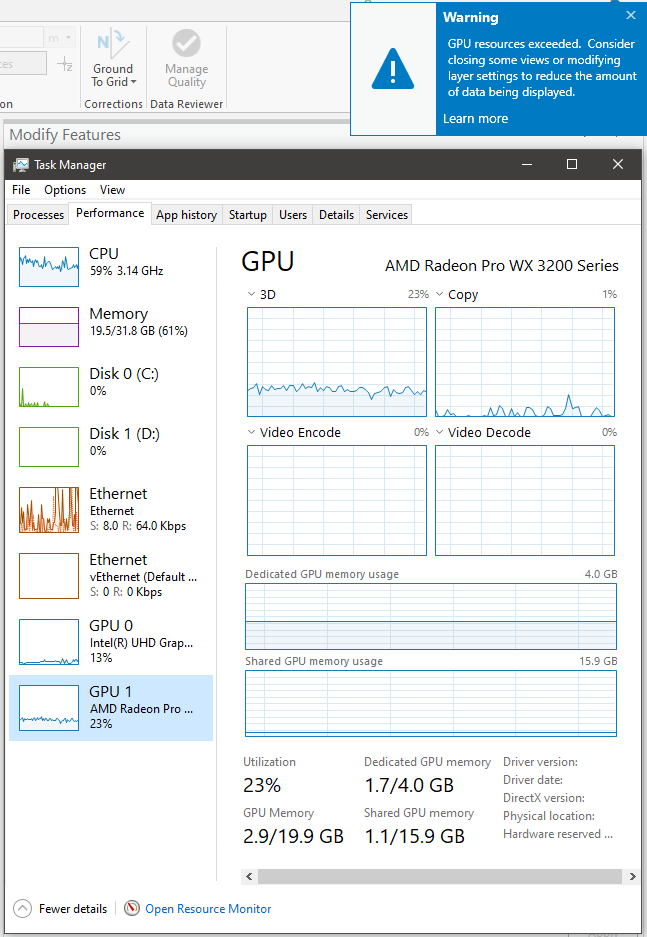The width and height of the screenshot is (647, 937).
Task: Expand the Ground To Grid dropdown arrow
Action: pyautogui.click(x=134, y=83)
